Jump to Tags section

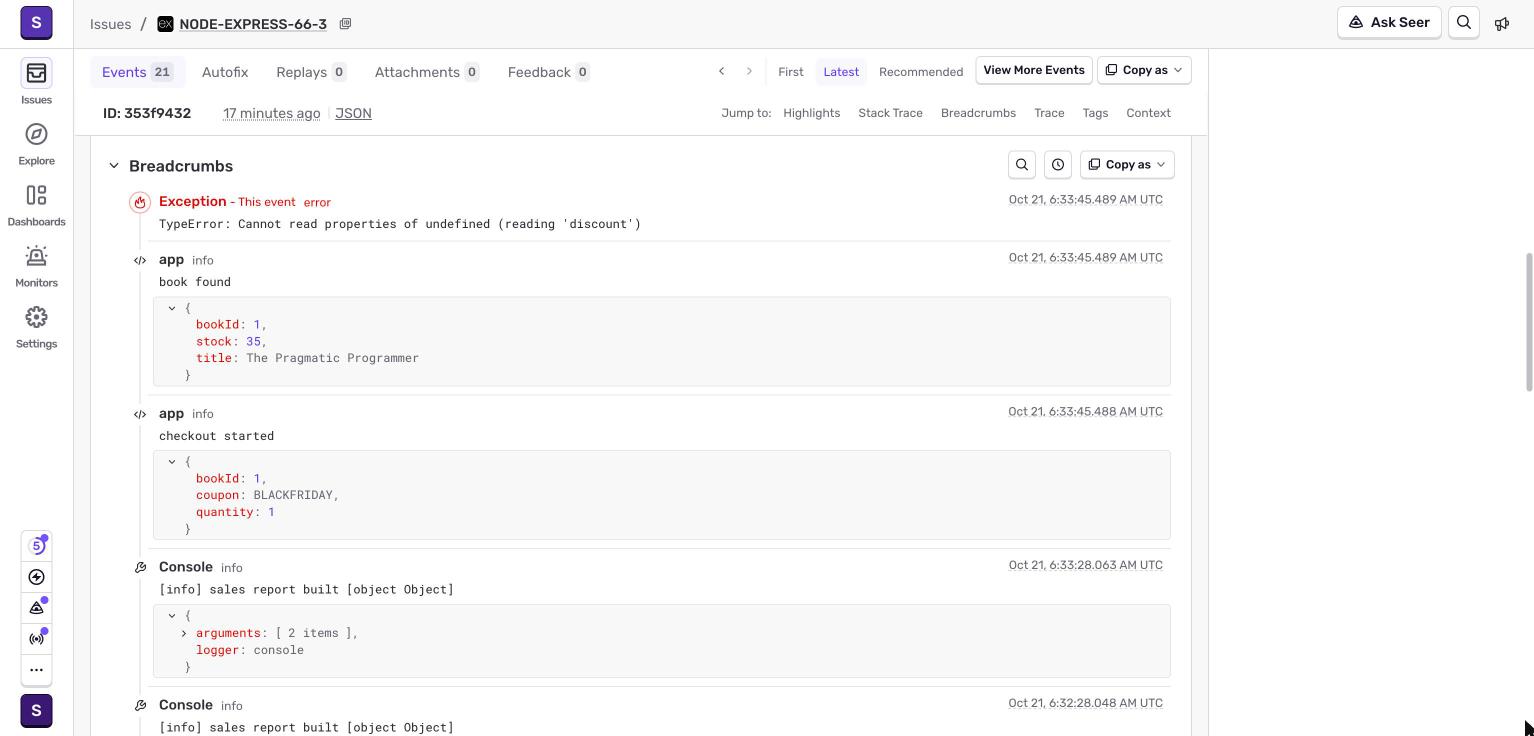point(1095,113)
